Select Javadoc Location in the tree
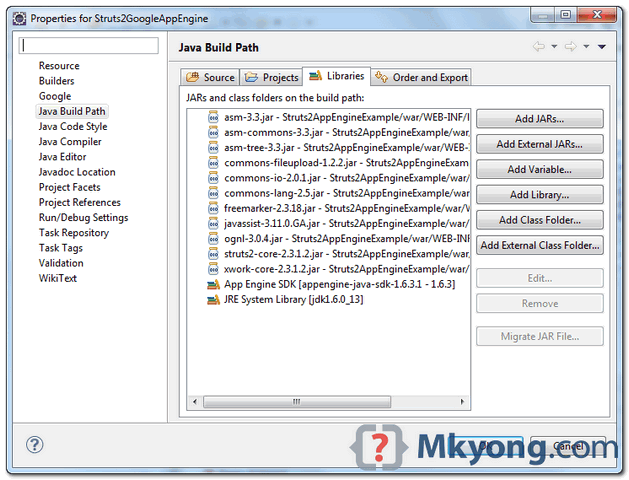 coord(77,172)
